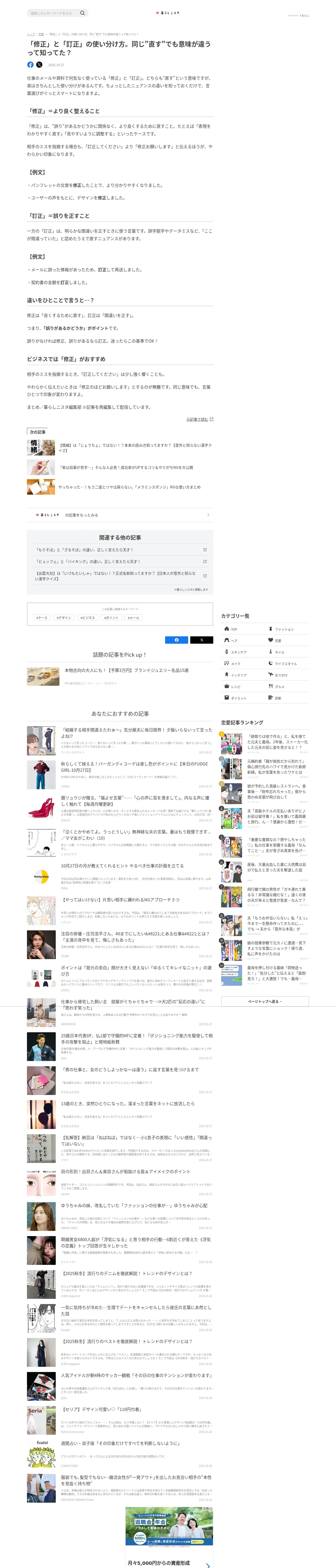The height and width of the screenshot is (1568, 336).
Task: Click the black X share button
Action: point(202,640)
